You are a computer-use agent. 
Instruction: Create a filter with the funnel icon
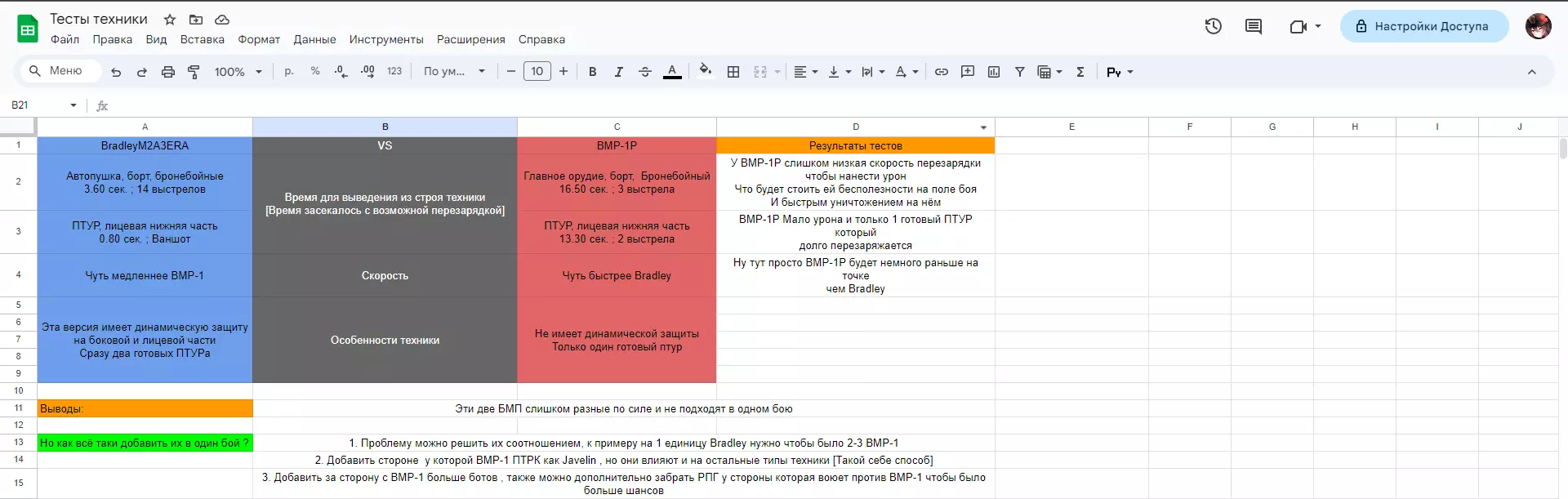pyautogui.click(x=1020, y=72)
